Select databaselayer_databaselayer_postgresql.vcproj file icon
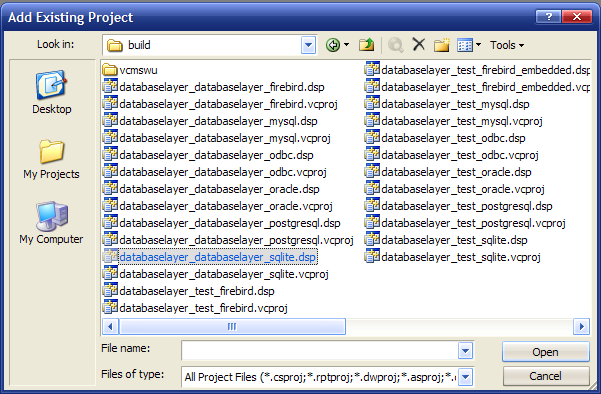The width and height of the screenshot is (601, 394). pyautogui.click(x=110, y=240)
